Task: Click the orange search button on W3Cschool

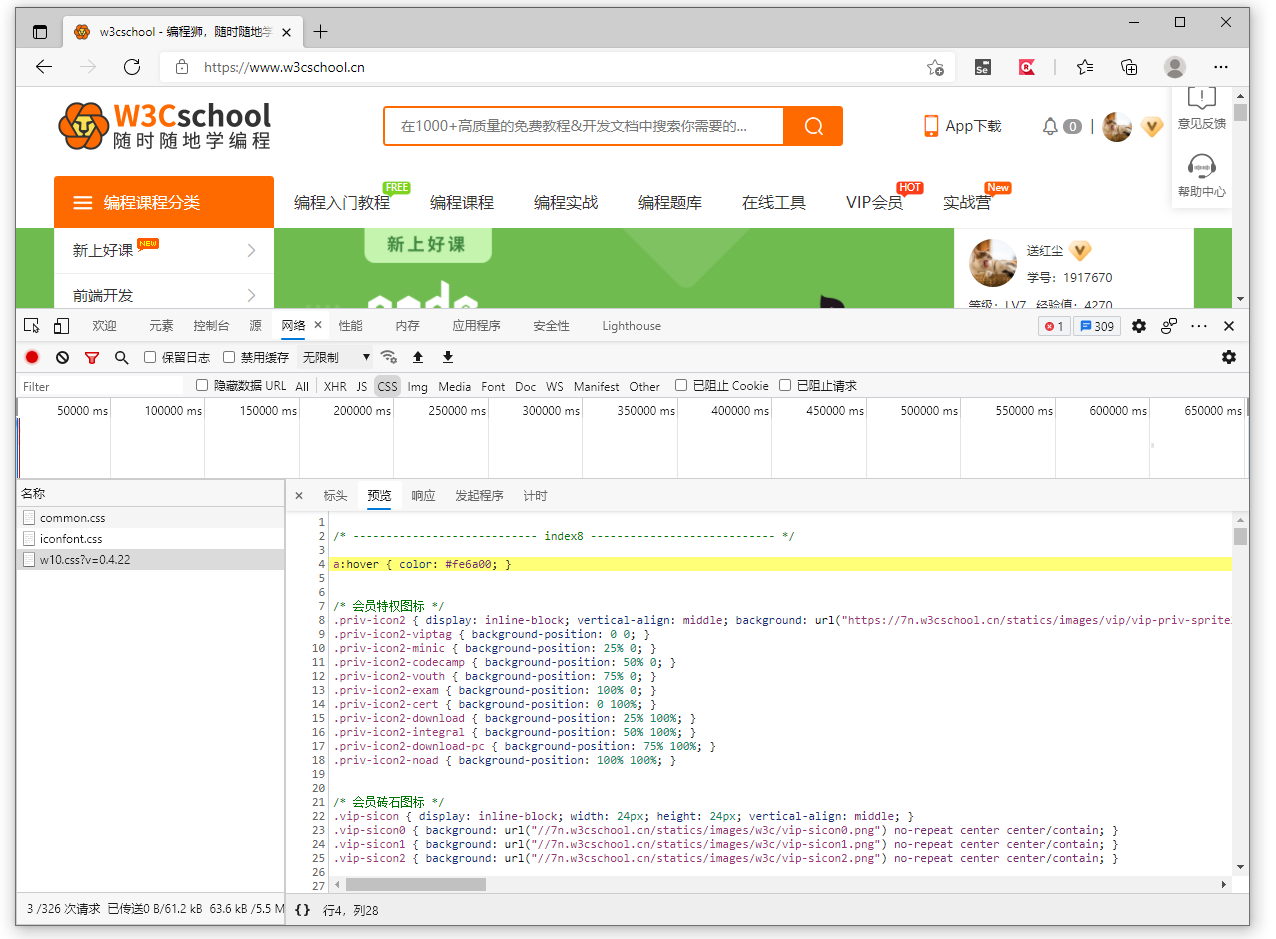Action: [x=813, y=126]
